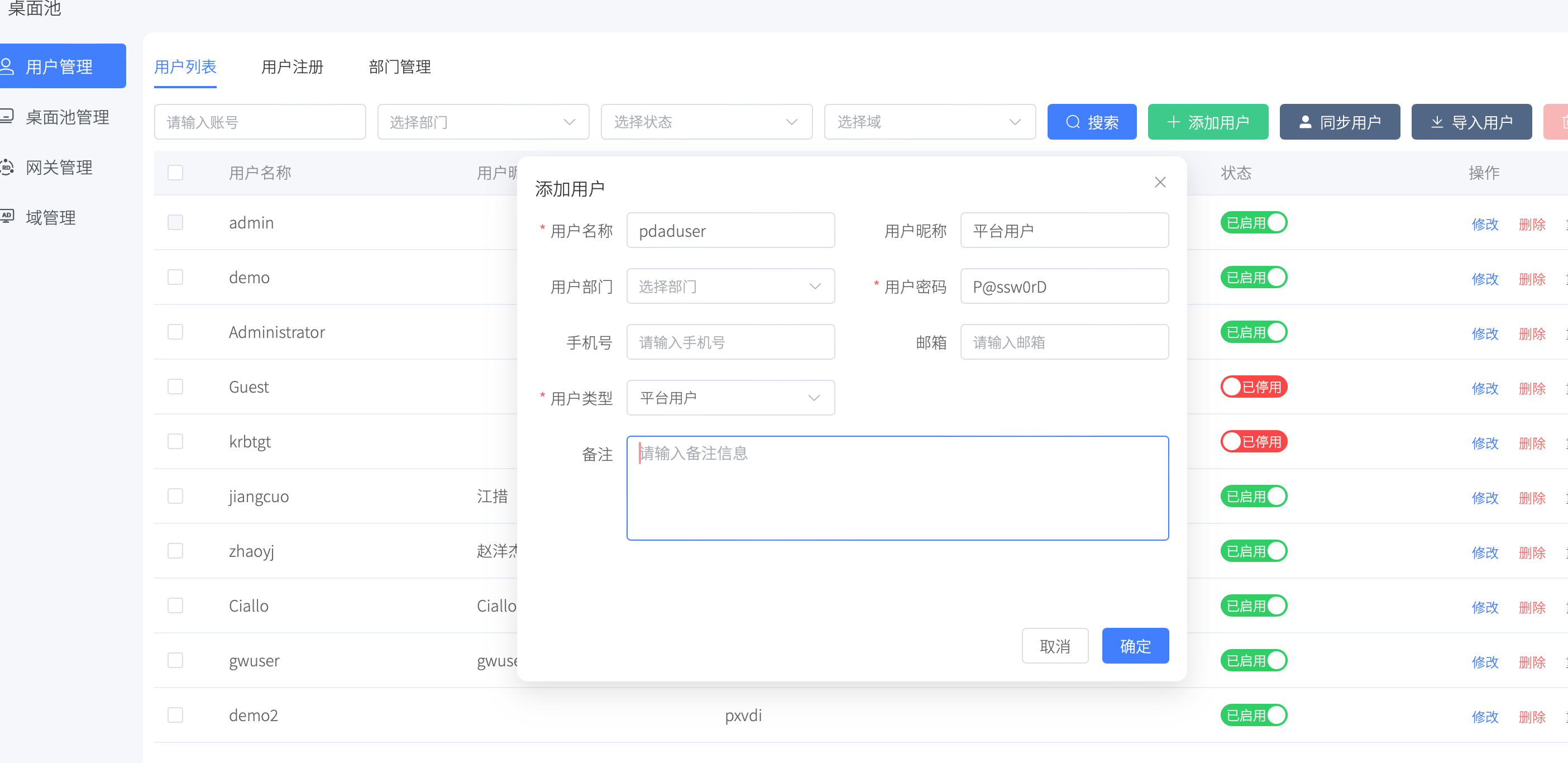Click the person icon on Sync Users
This screenshot has width=1568, height=763.
1305,122
